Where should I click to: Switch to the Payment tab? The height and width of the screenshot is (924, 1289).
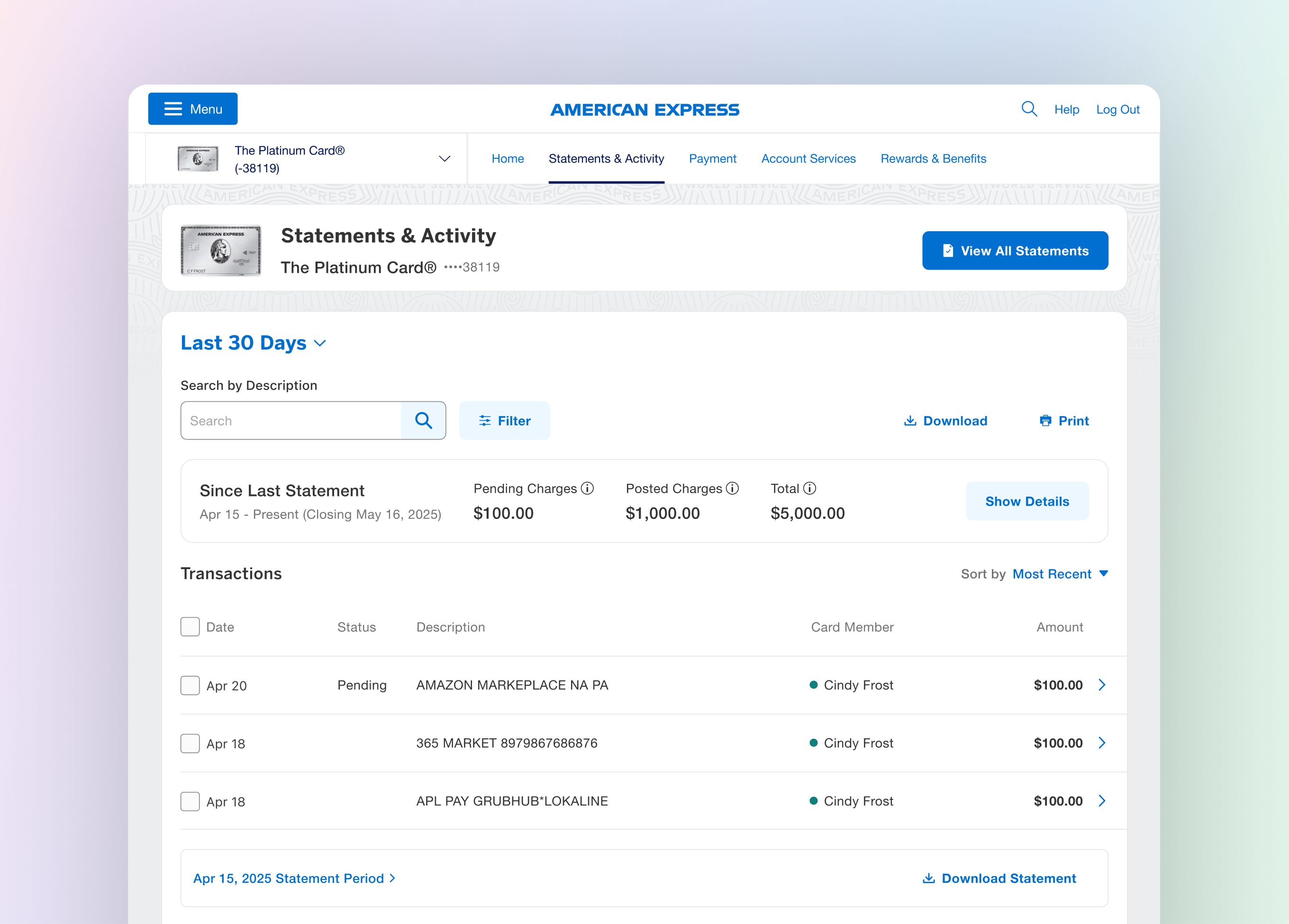click(713, 159)
